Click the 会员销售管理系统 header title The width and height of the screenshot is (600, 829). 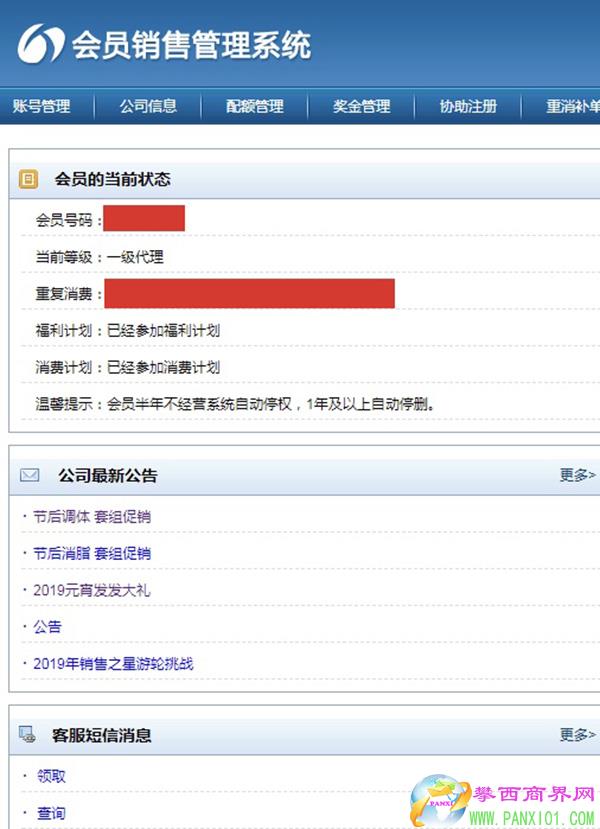point(191,45)
